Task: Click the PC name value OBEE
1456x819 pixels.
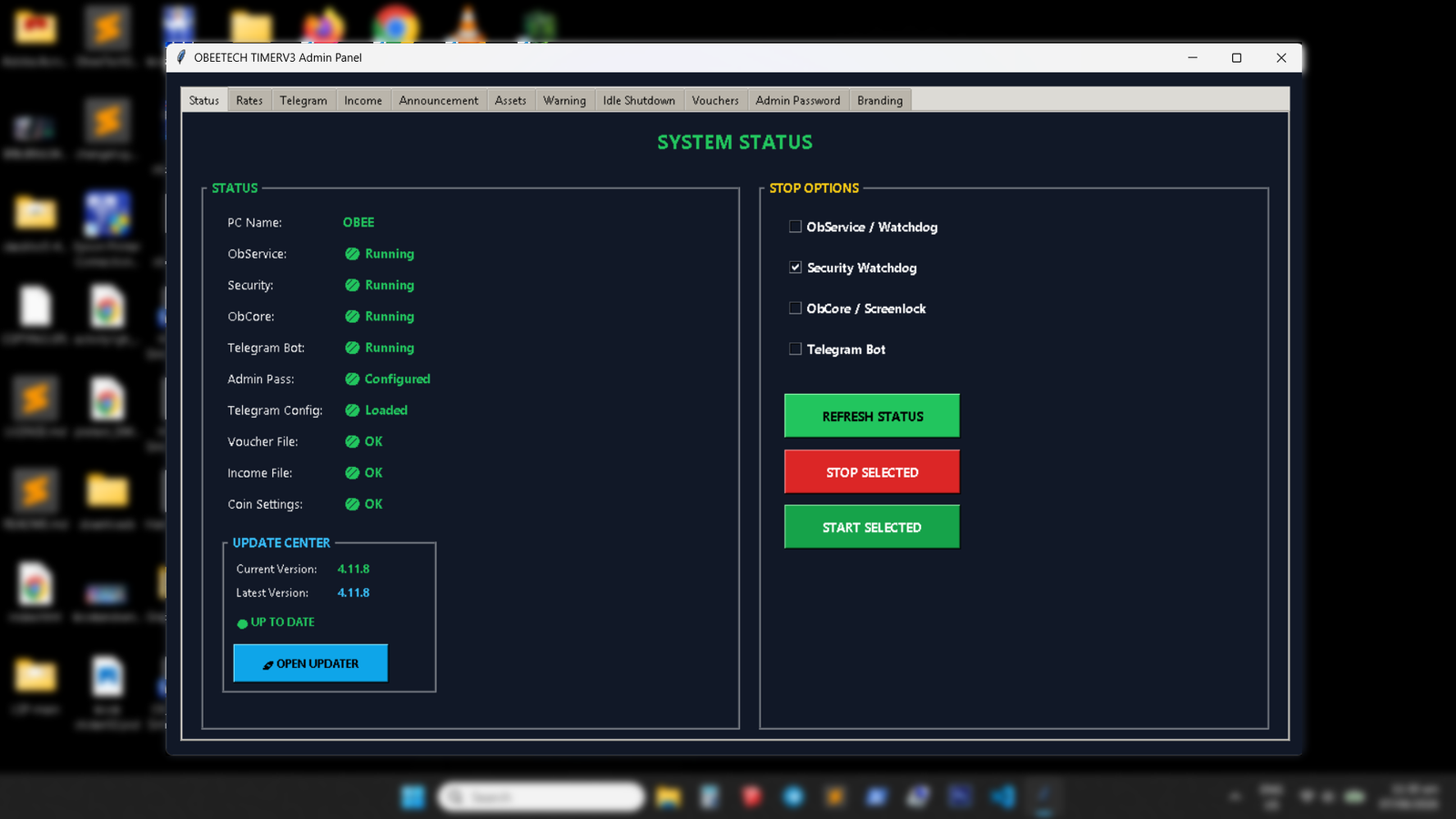Action: 359,222
